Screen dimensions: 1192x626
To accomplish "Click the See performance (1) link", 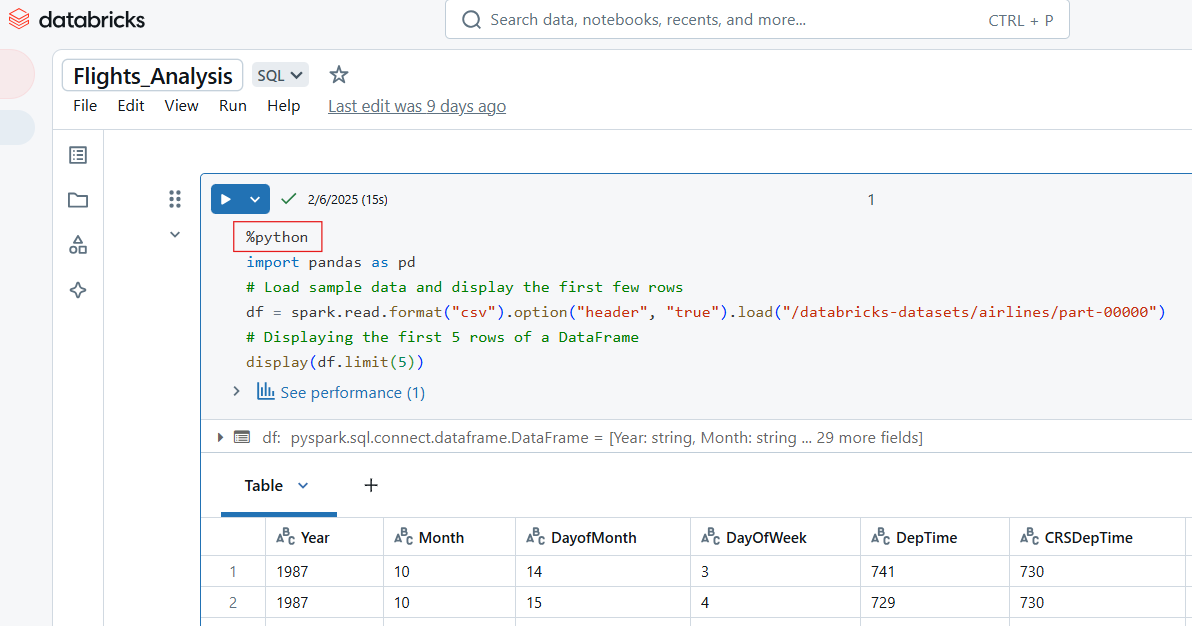I will 352,392.
